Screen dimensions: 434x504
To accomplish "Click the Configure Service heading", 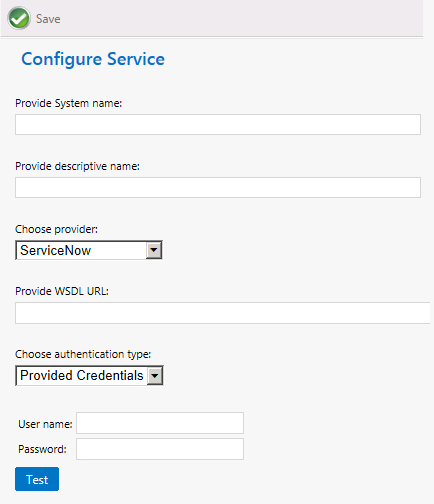I will pos(93,59).
